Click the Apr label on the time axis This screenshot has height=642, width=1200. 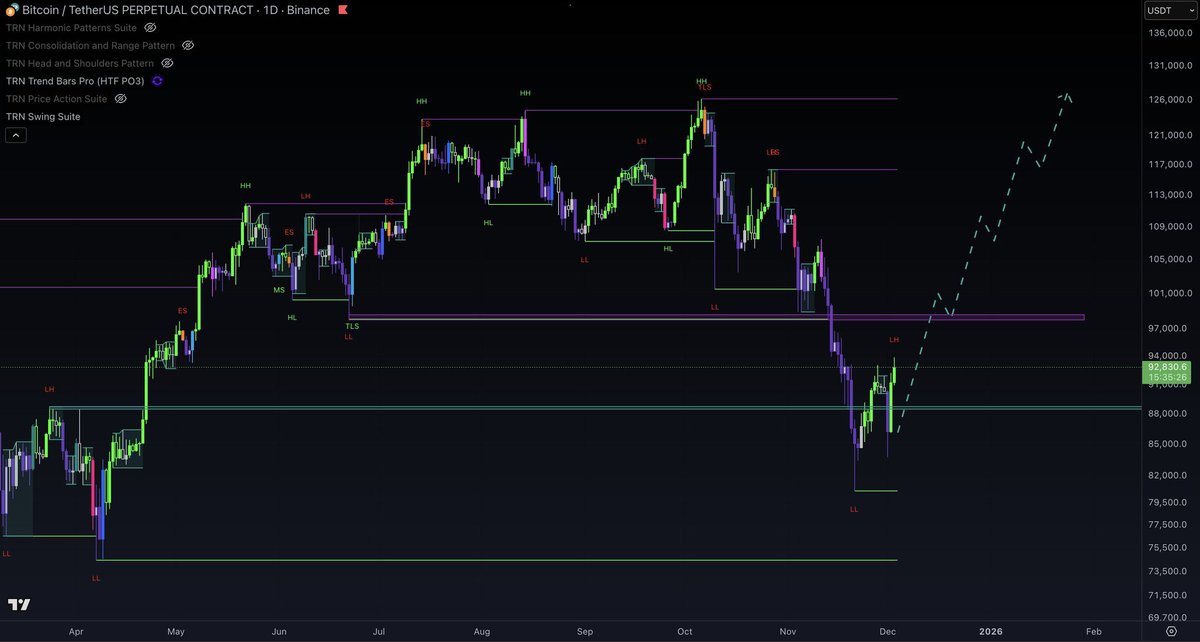click(76, 632)
